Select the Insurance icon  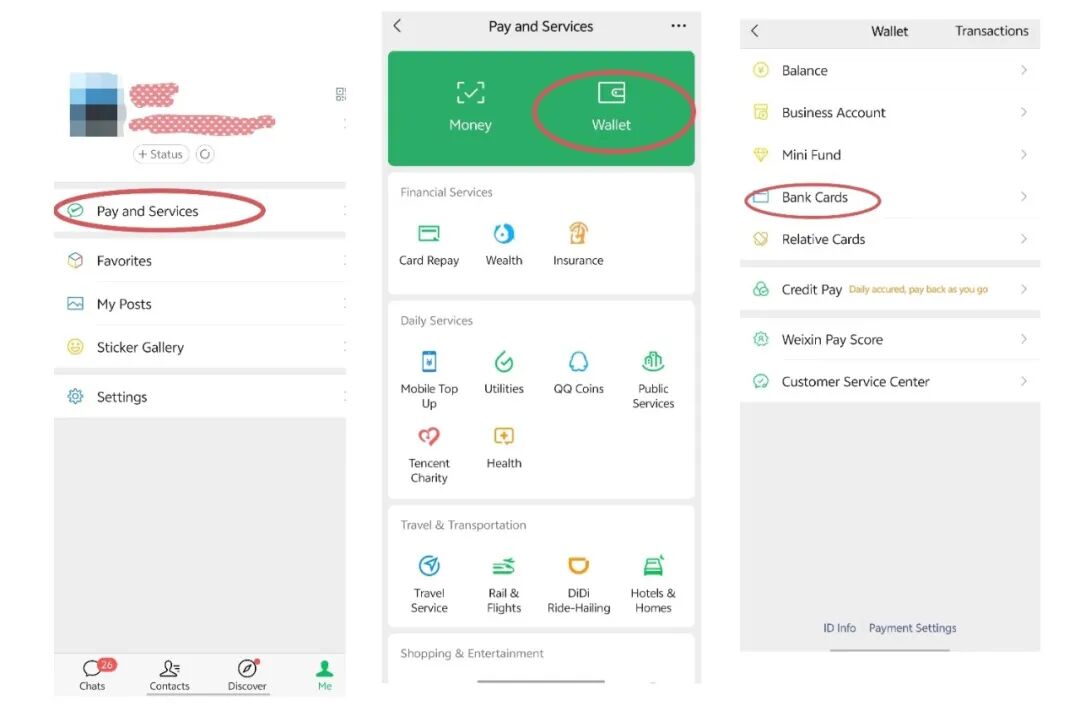(578, 234)
